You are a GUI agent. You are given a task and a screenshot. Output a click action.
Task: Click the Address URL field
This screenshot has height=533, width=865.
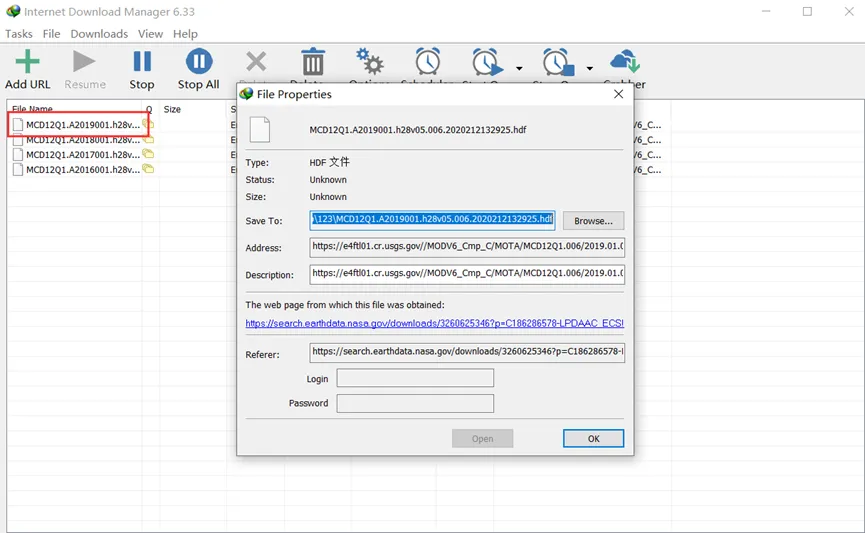point(467,247)
